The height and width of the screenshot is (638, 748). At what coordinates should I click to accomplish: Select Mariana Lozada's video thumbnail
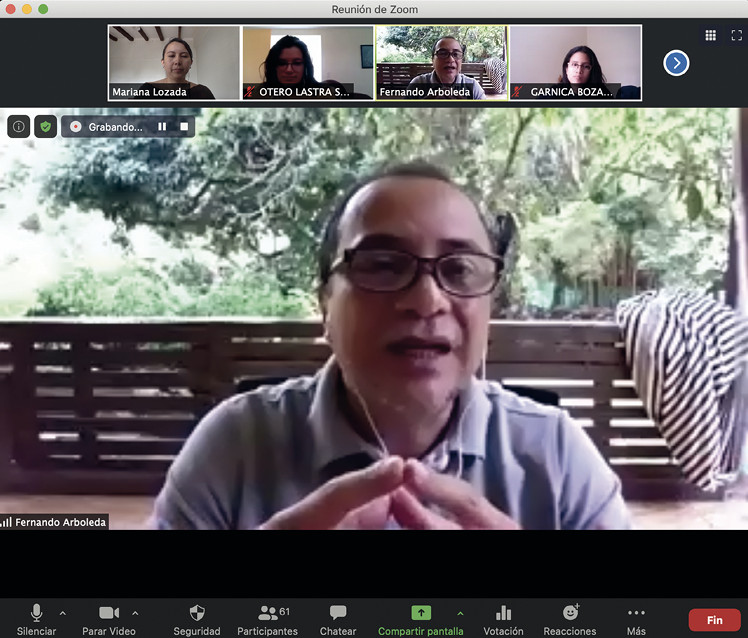point(174,62)
